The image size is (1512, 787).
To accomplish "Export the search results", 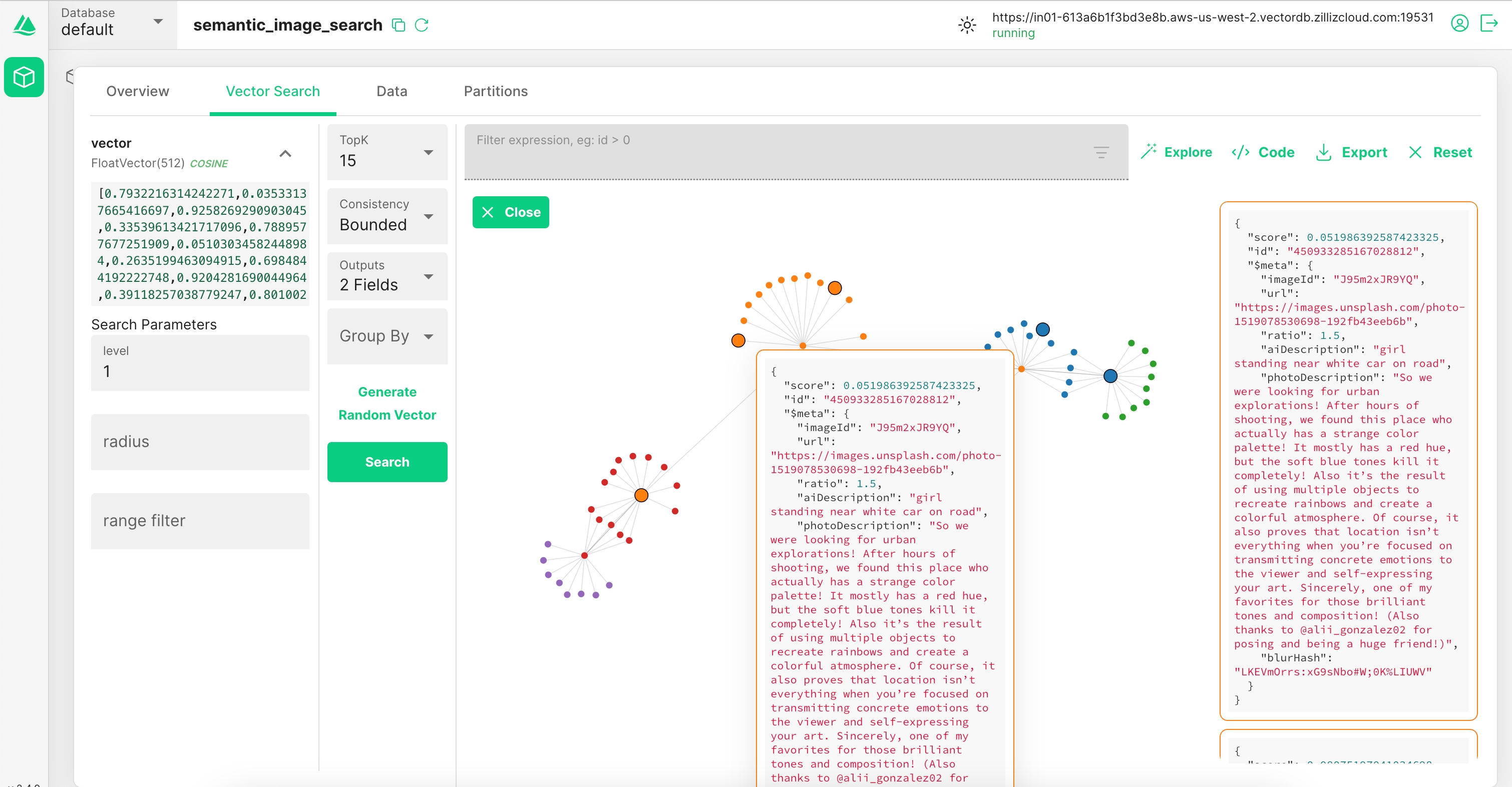I will tap(1351, 153).
